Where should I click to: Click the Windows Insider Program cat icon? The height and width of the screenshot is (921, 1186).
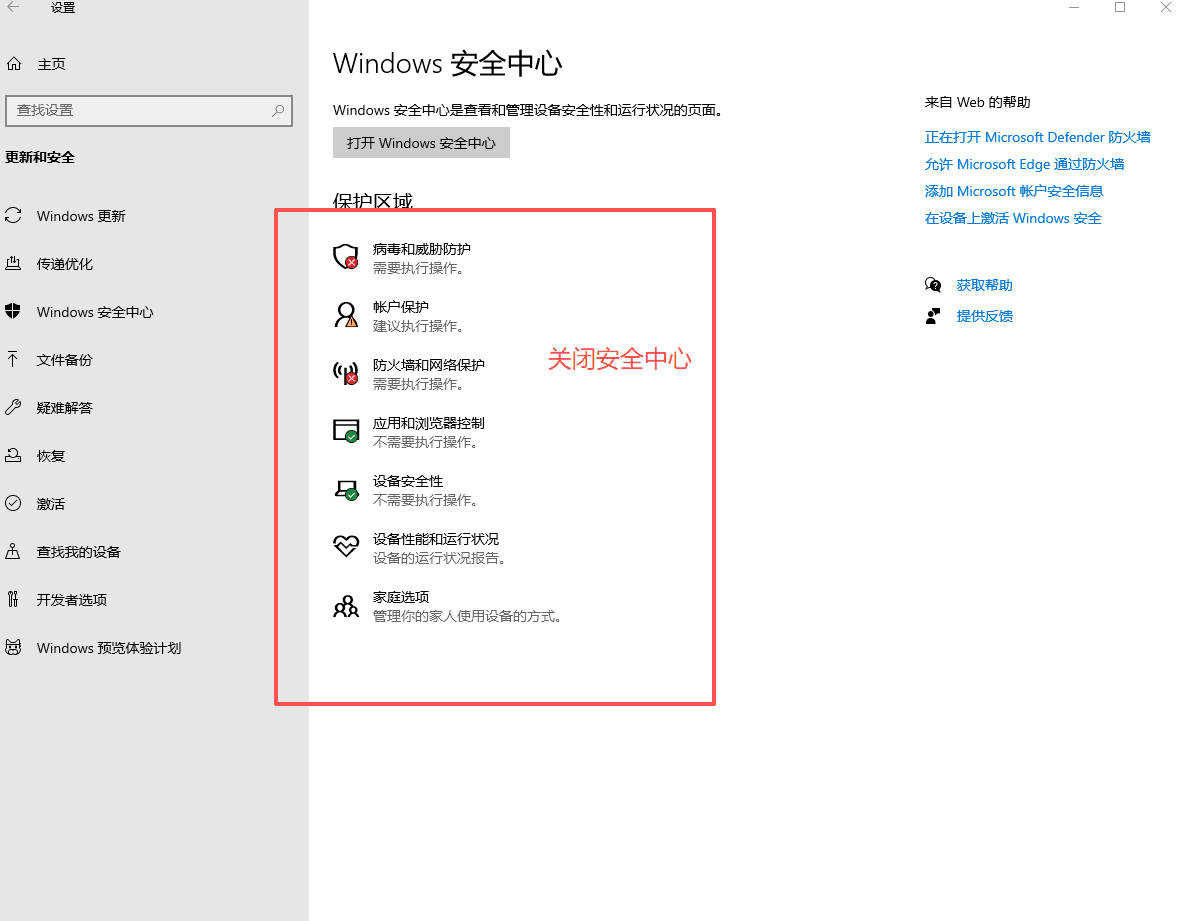pos(13,647)
